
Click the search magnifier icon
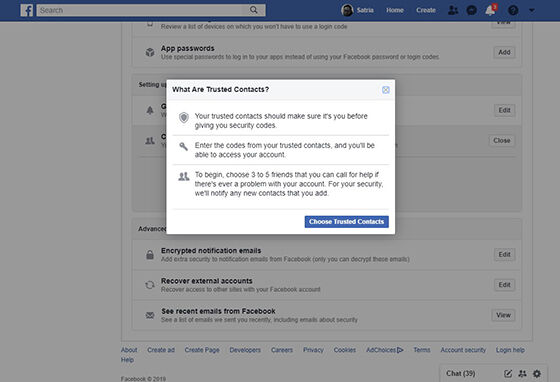(254, 10)
